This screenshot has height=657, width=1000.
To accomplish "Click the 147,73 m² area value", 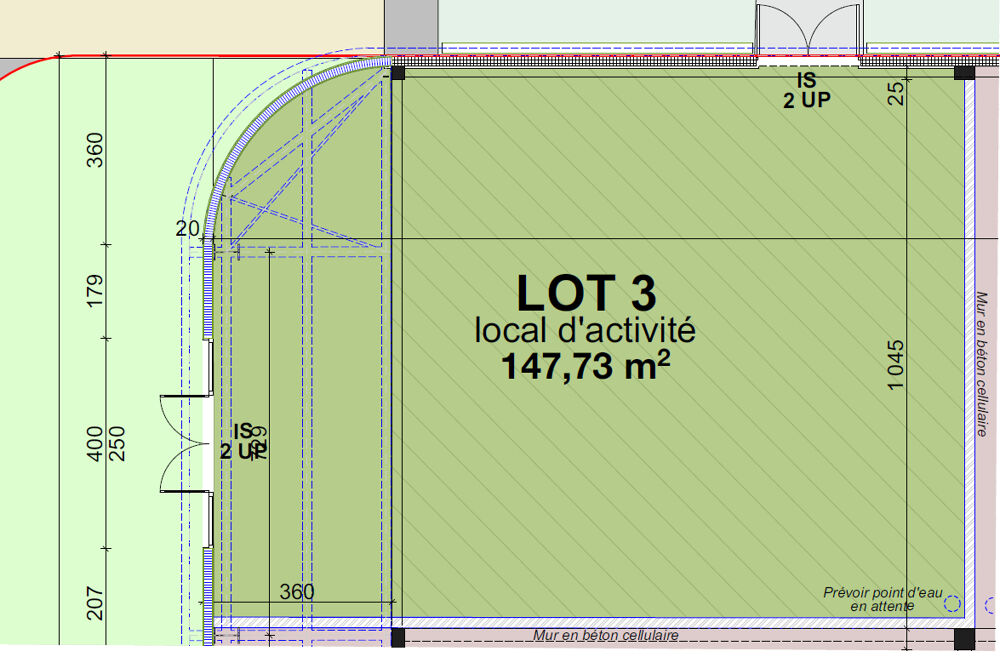I will click(585, 366).
